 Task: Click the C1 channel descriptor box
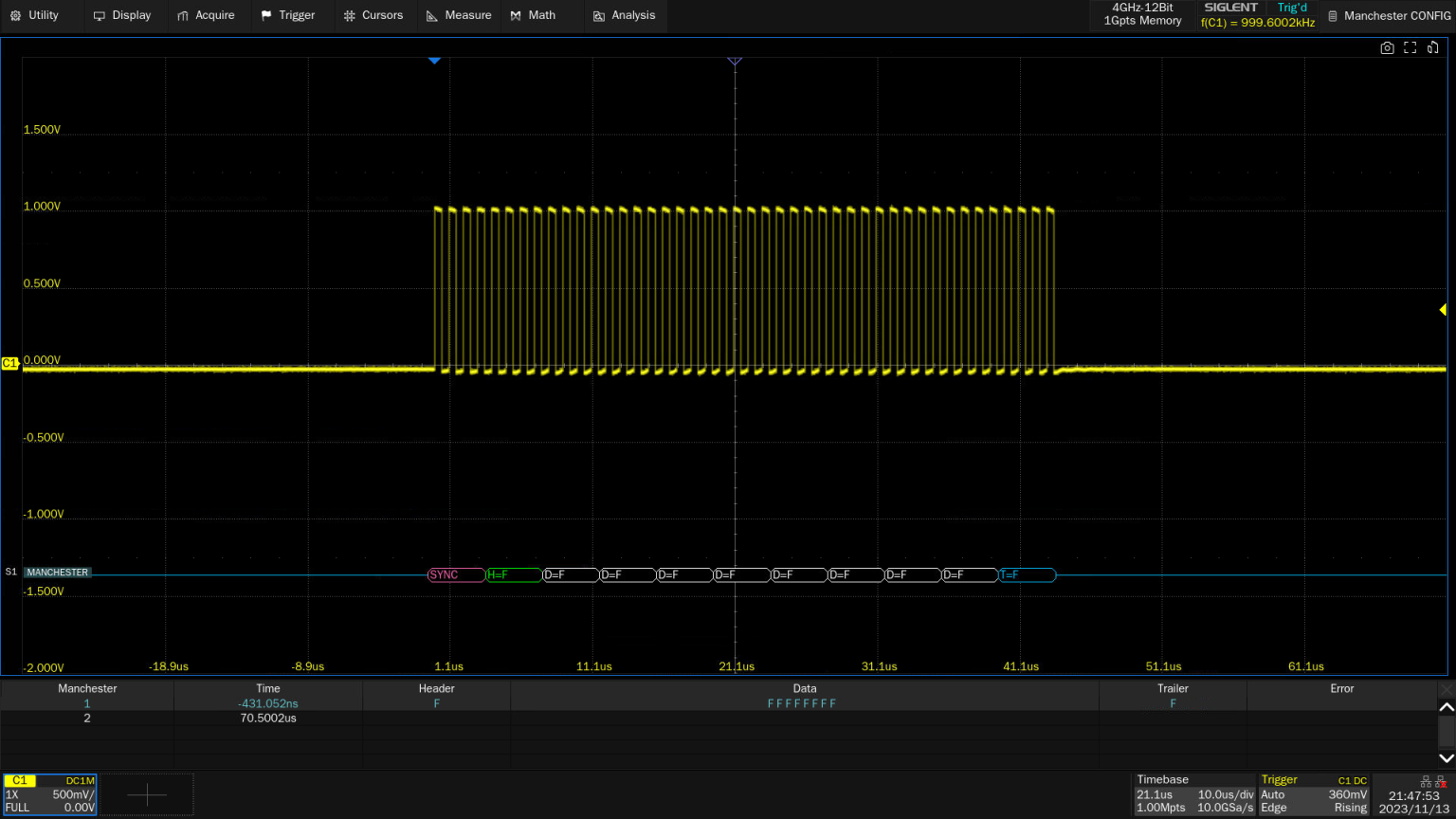(49, 794)
